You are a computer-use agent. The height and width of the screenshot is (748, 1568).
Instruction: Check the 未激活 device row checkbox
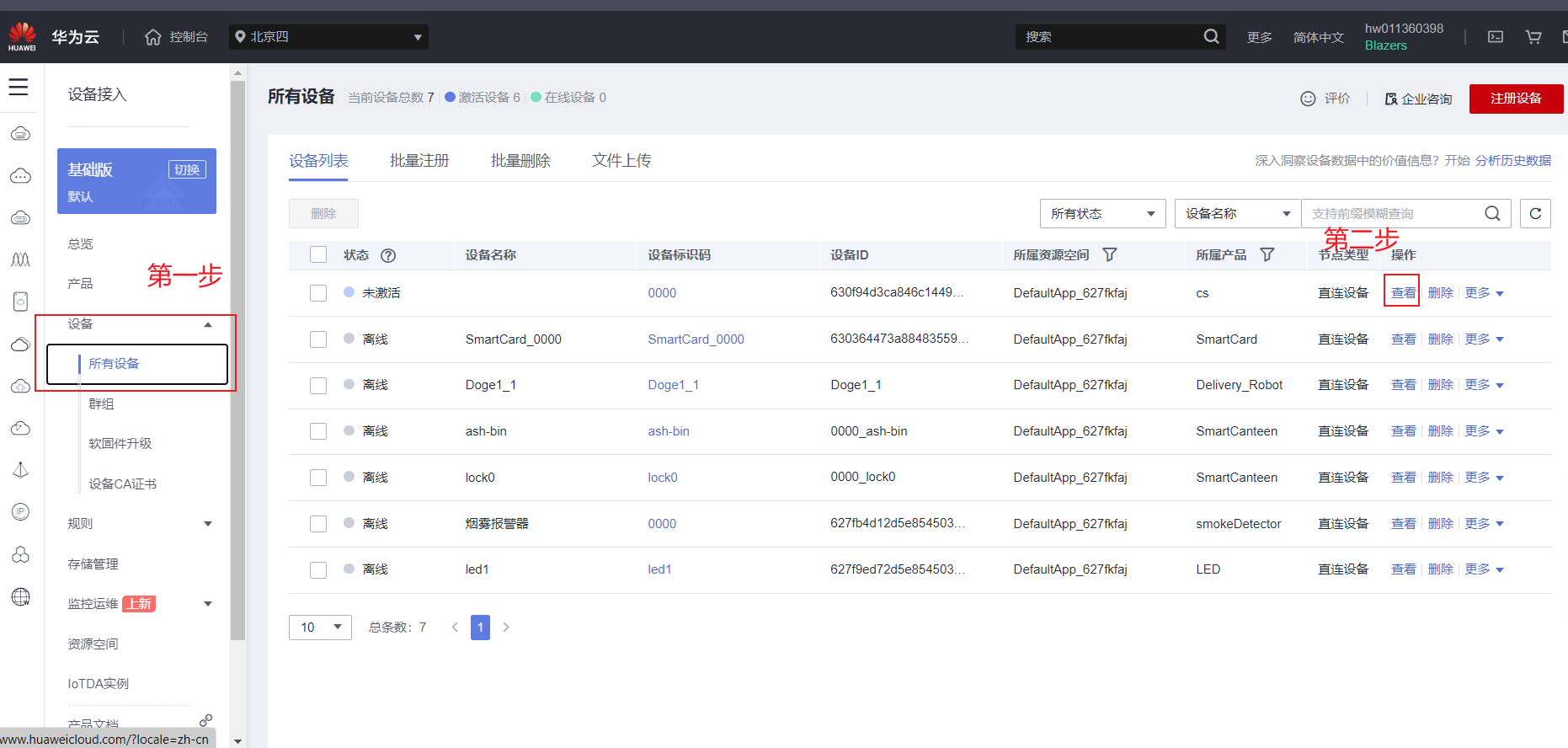tap(318, 293)
